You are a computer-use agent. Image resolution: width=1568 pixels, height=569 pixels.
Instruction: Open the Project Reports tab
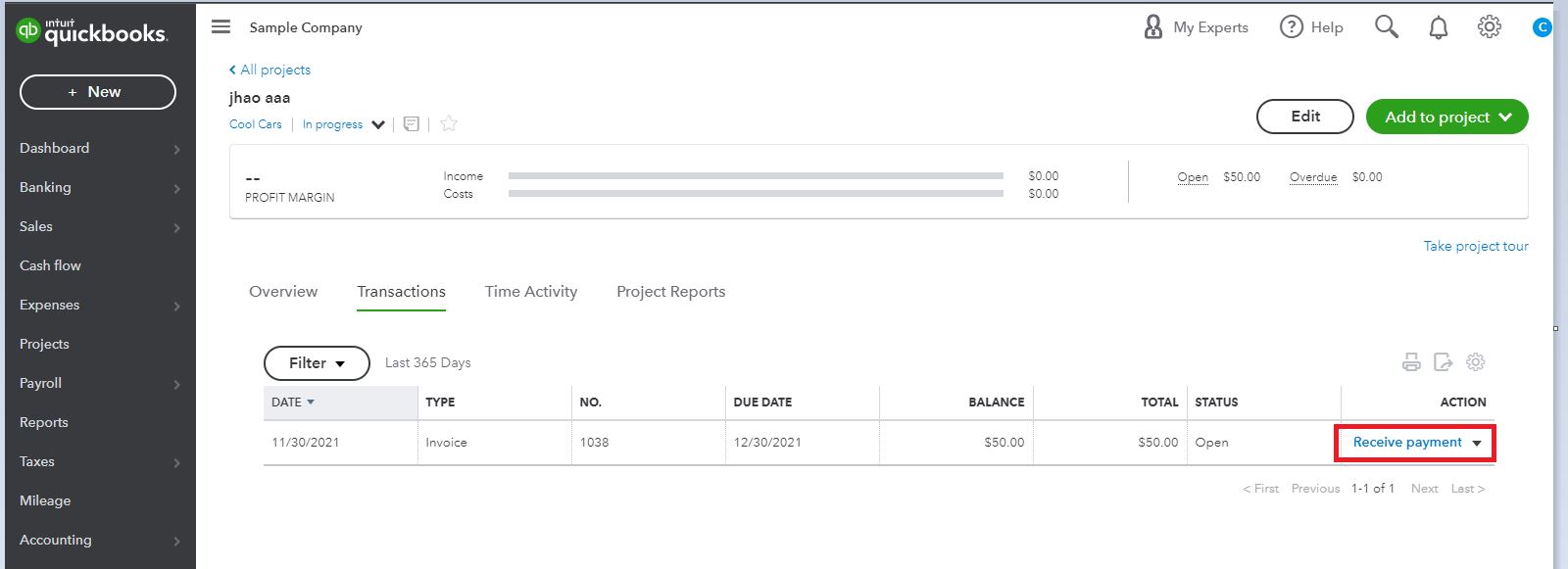[671, 292]
